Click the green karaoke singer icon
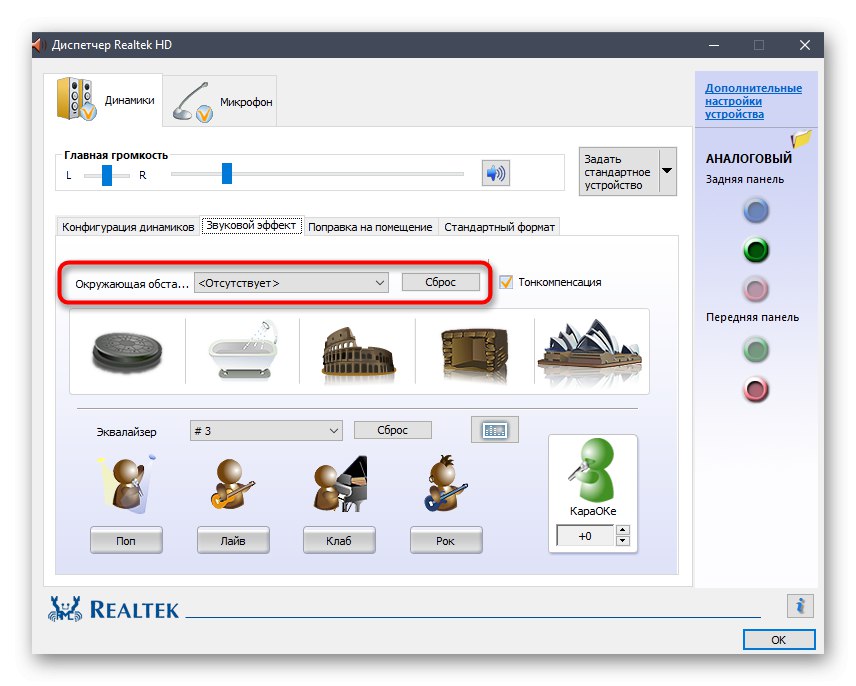The height and width of the screenshot is (686, 856). coord(592,470)
